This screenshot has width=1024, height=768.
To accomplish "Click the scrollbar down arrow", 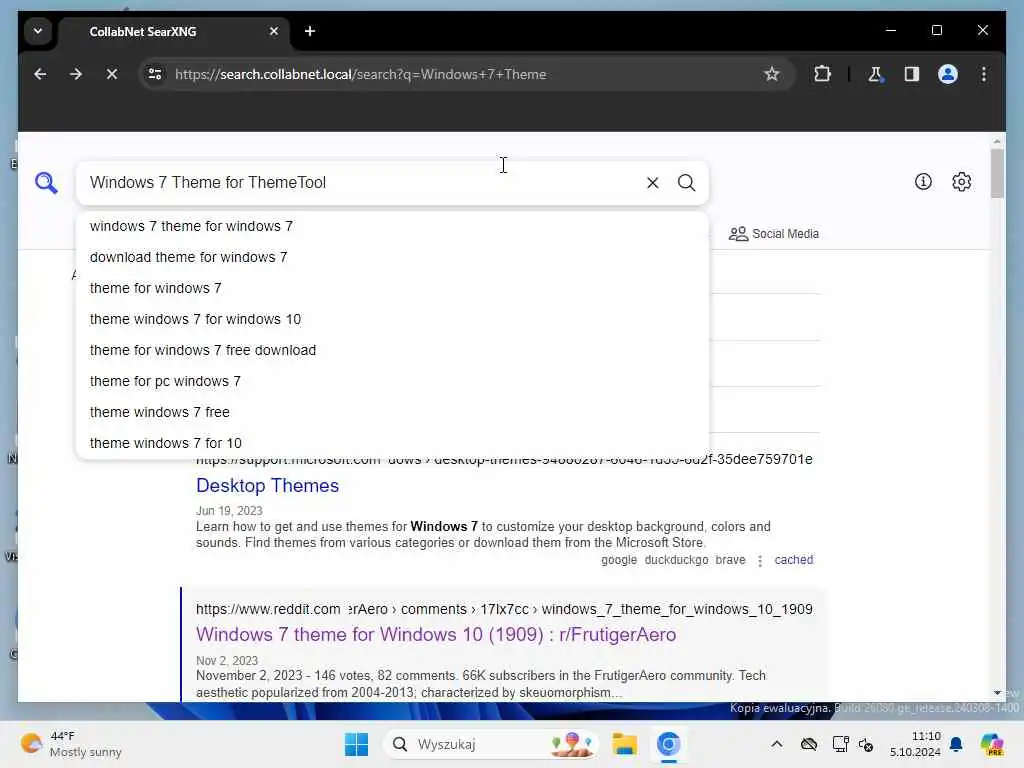I will [997, 693].
